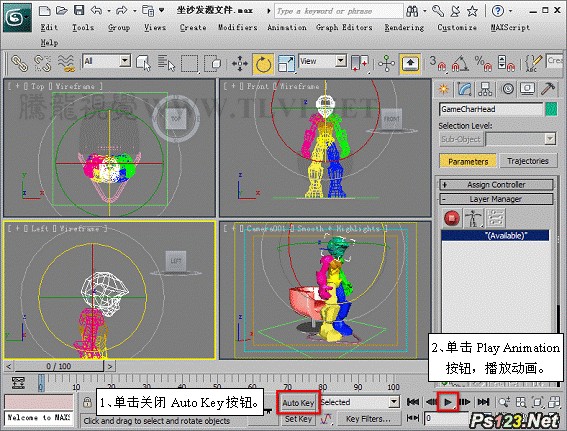This screenshot has width=567, height=431.
Task: Expand the Assign Controller rollout
Action: (496, 185)
